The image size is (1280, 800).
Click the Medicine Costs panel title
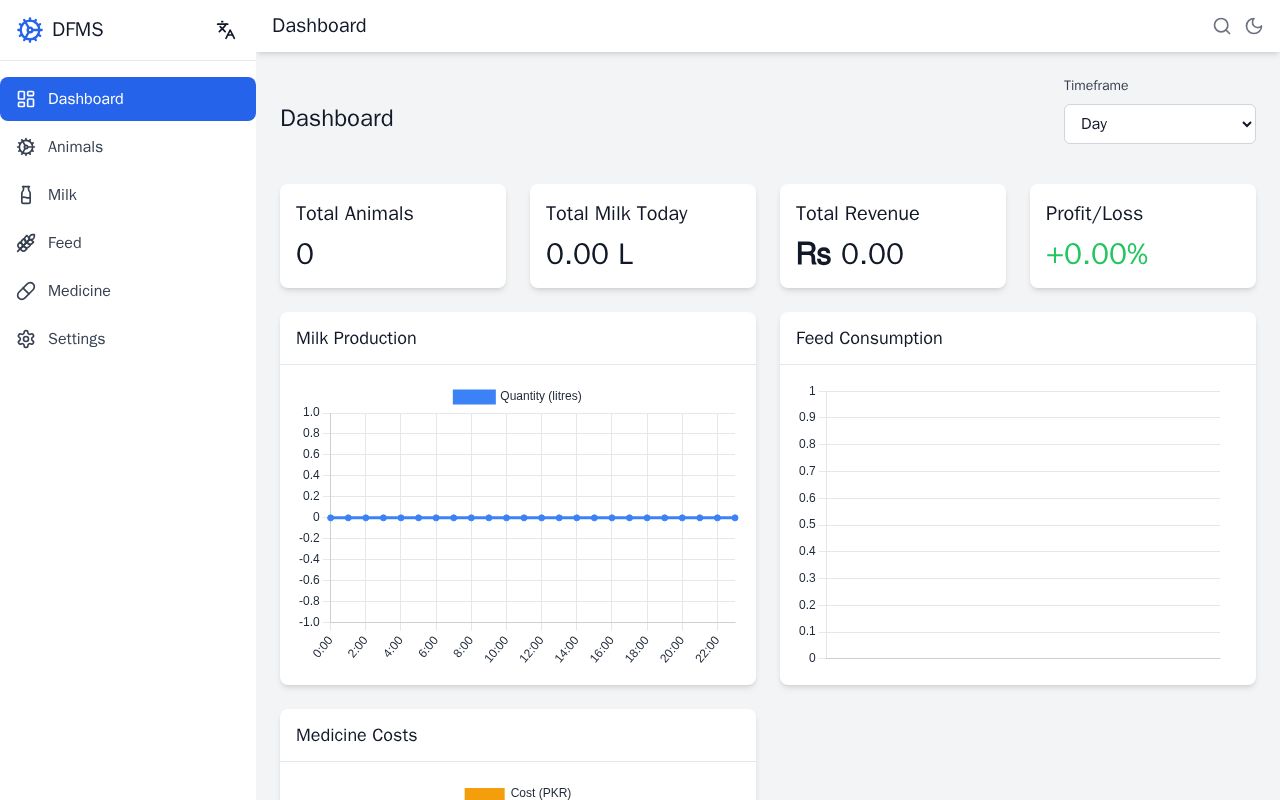pos(357,735)
